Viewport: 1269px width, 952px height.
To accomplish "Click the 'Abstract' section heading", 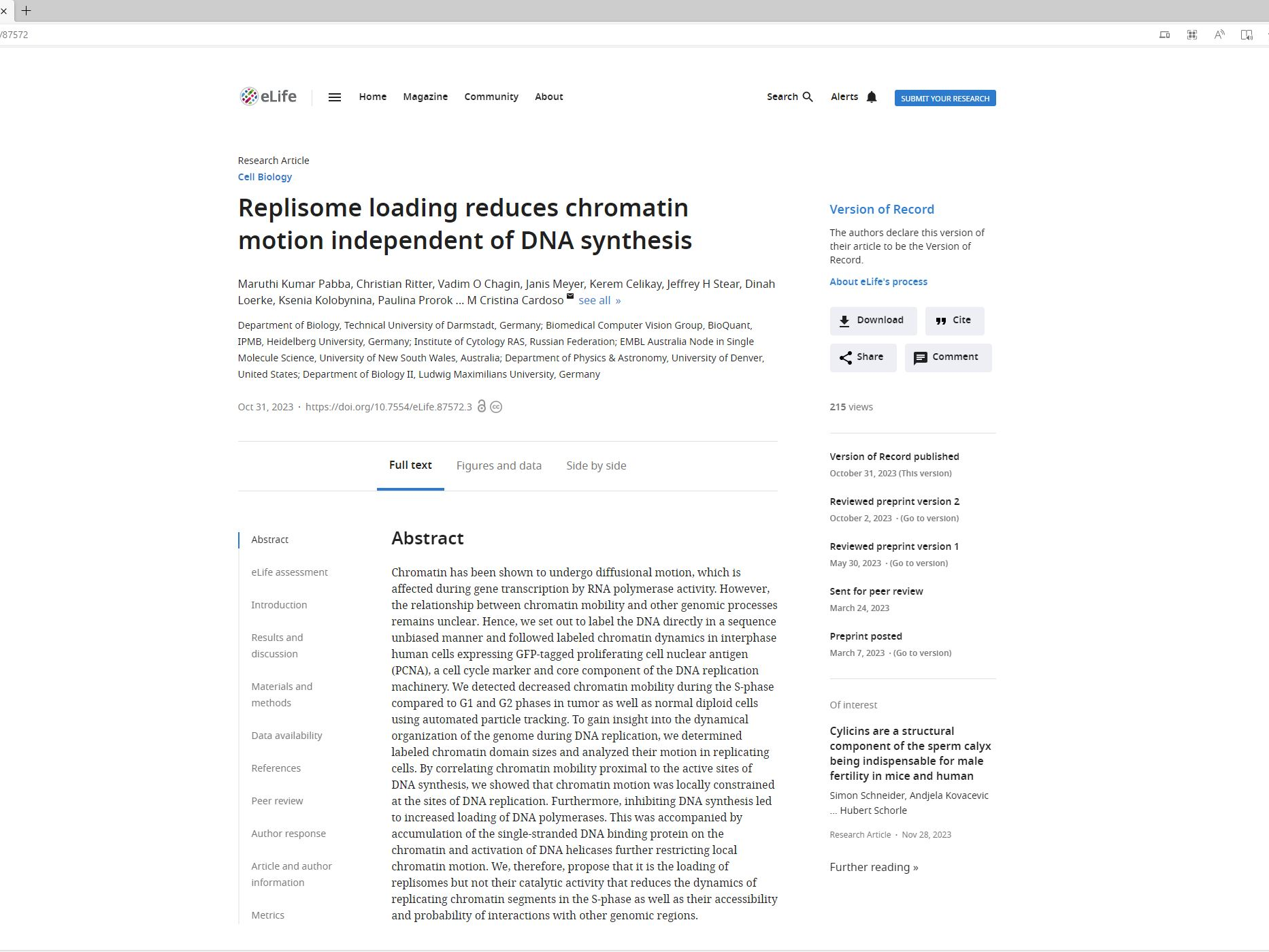I will tap(427, 538).
